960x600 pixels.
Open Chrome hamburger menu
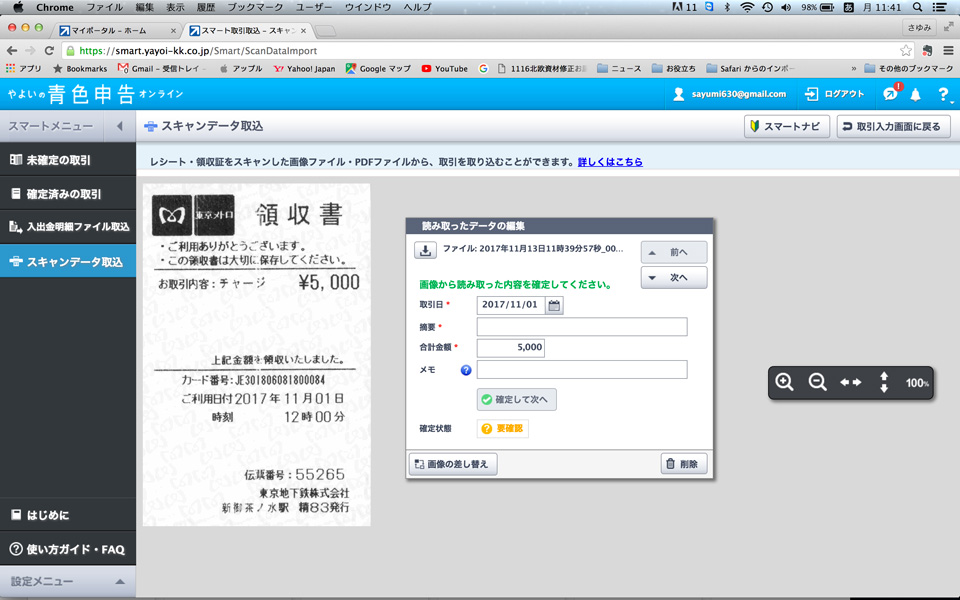coord(948,51)
